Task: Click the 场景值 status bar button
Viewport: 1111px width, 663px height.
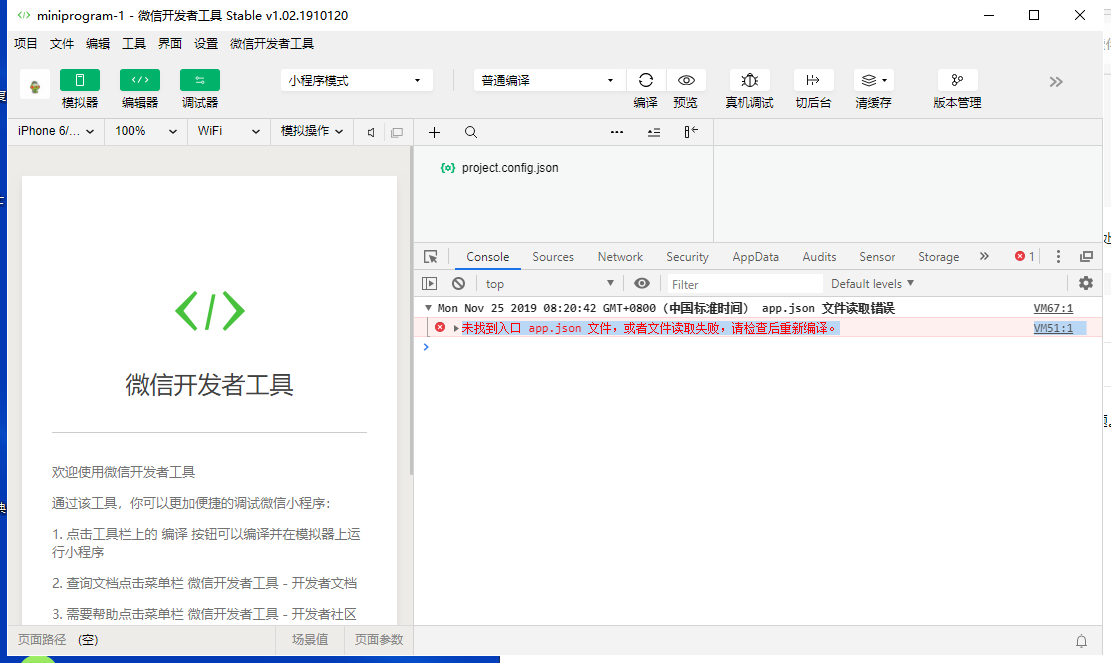Action: [x=310, y=640]
